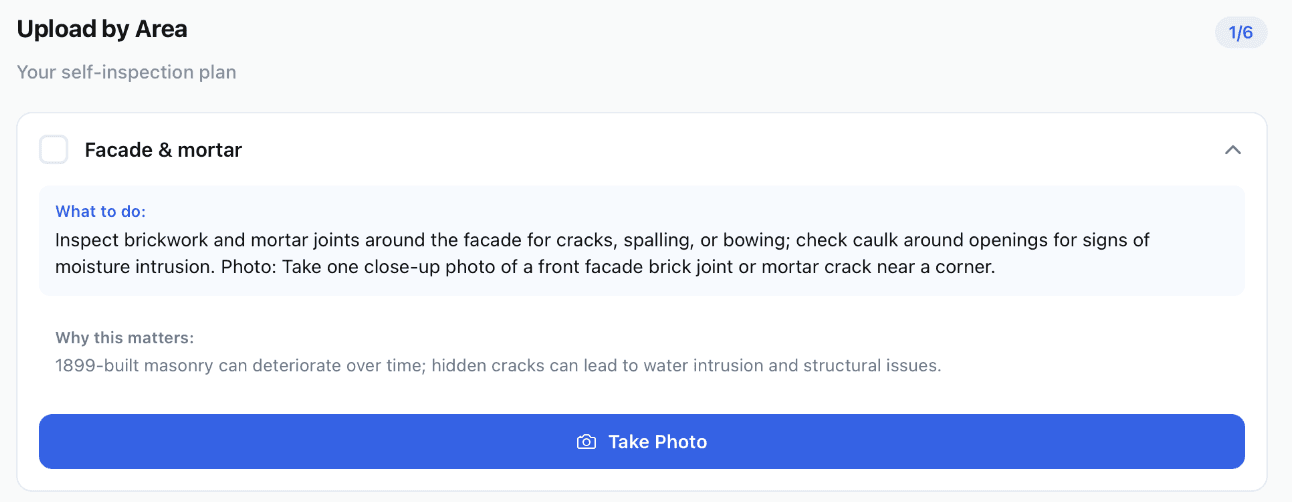Collapse the Facade & mortar section
1292x502 pixels.
click(x=1233, y=150)
